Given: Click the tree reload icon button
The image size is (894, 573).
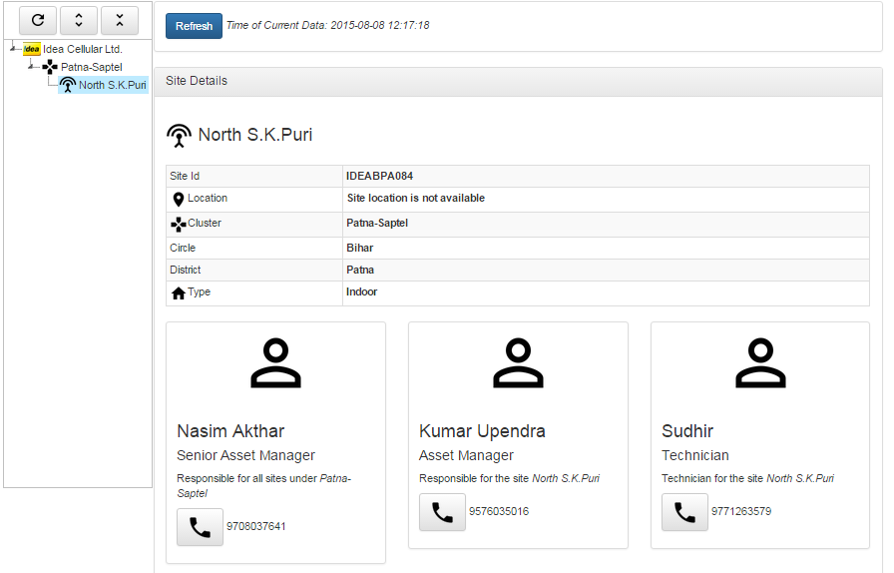Looking at the screenshot, I should (38, 21).
